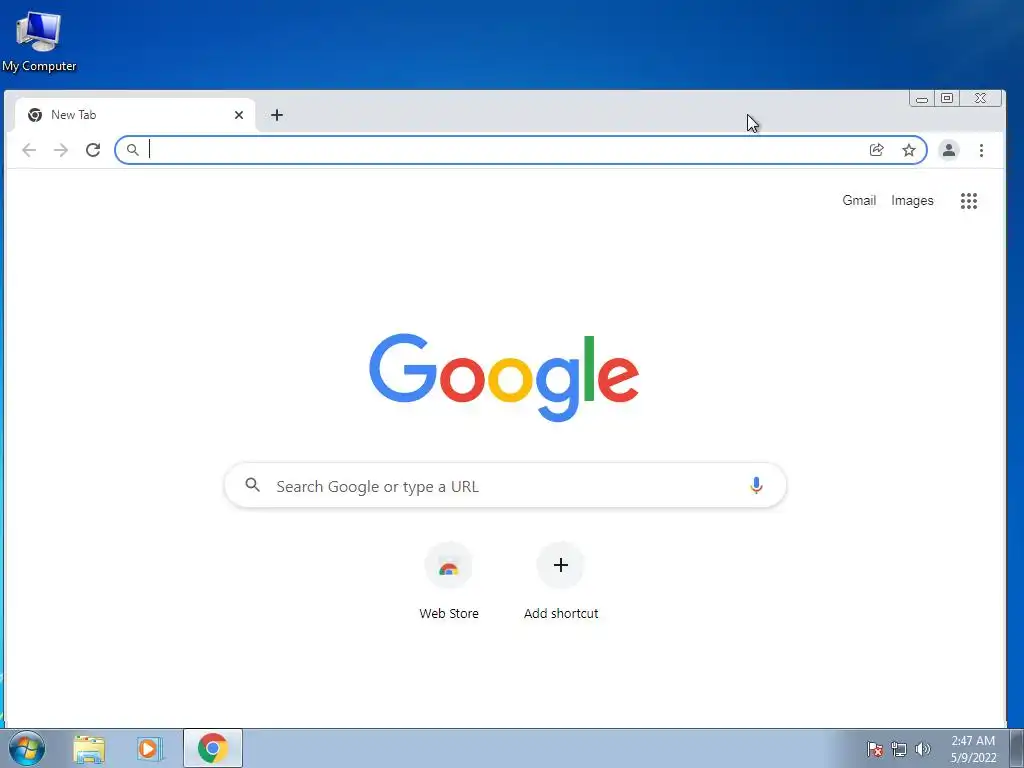Click the Google logo
1024x768 pixels.
(504, 377)
